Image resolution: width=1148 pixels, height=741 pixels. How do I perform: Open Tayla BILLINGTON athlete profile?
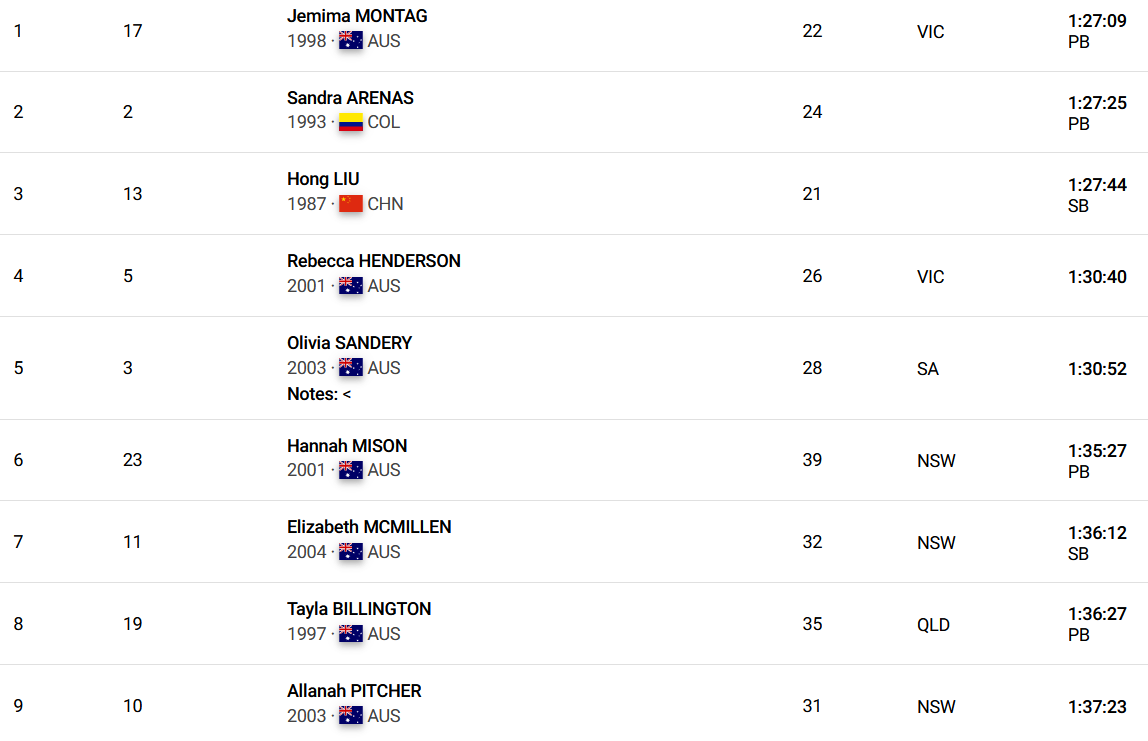[359, 609]
